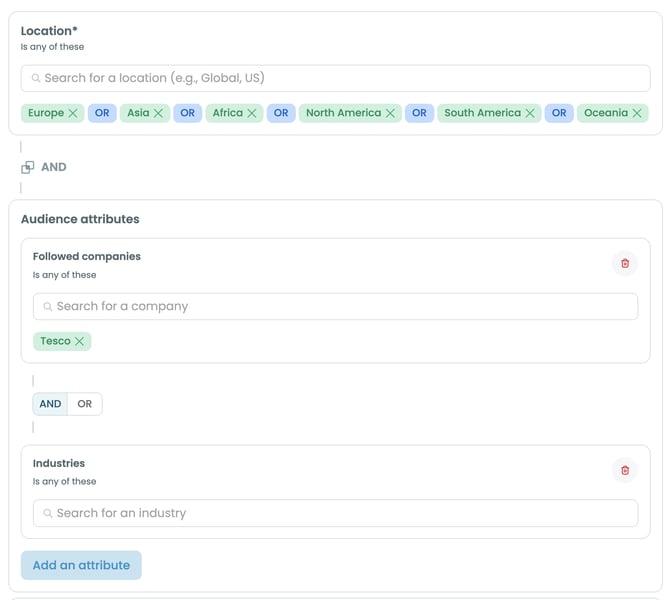Select OR between attribute groups
Image resolution: width=670 pixels, height=600 pixels.
(85, 404)
